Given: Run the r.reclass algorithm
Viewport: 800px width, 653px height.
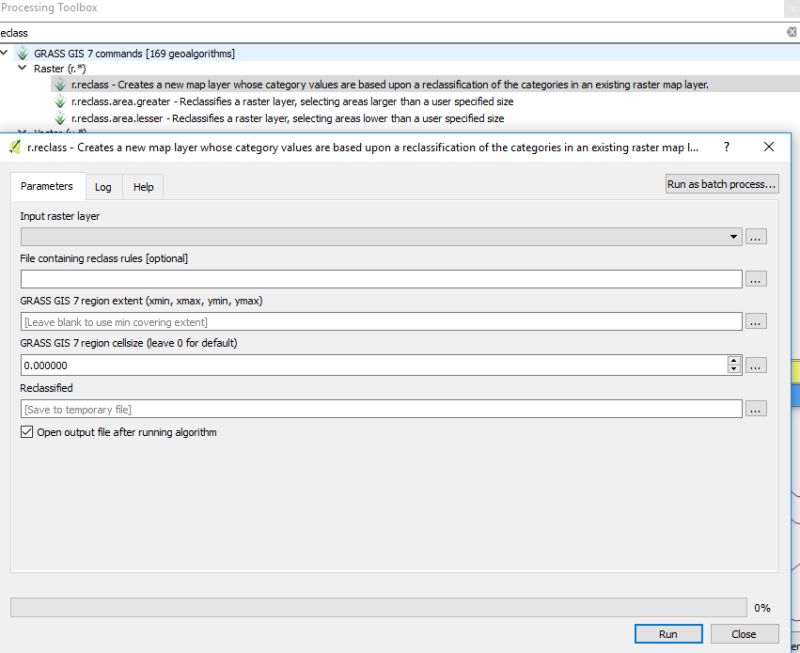Looking at the screenshot, I should (x=668, y=634).
